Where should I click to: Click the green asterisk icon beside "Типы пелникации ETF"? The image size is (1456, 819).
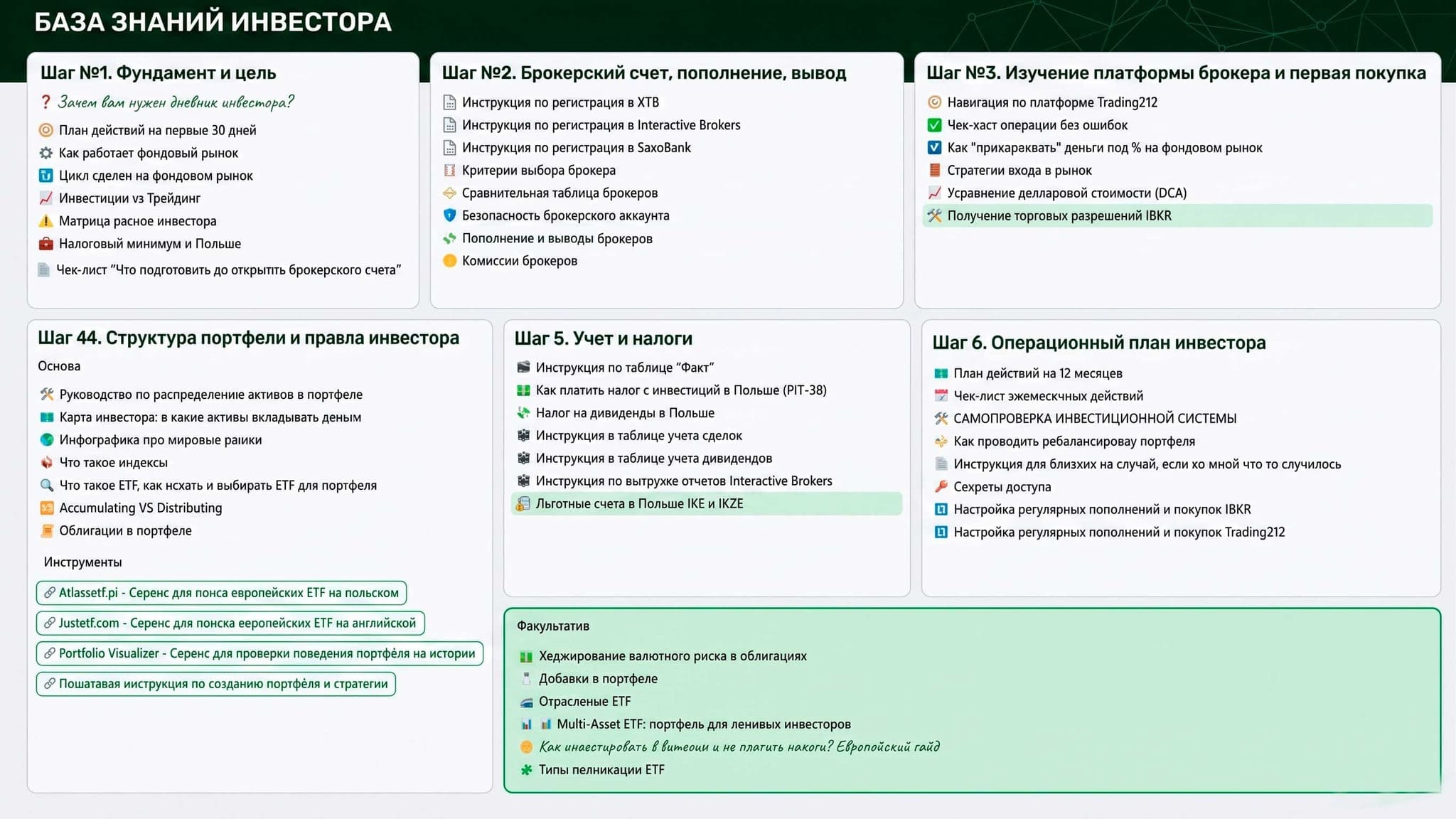526,770
